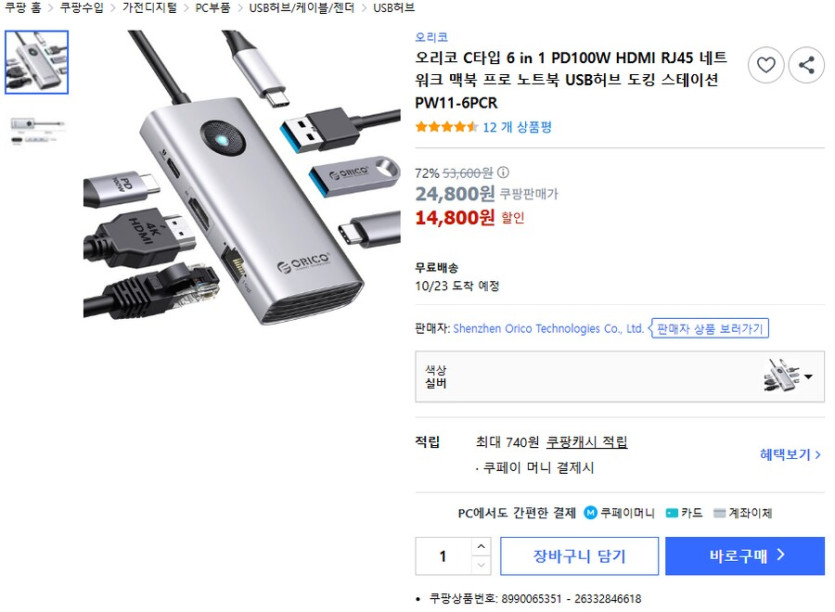Image resolution: width=835 pixels, height=612 pixels.
Task: Visit the Shenzhen Orico Technologies seller link
Action: [548, 327]
